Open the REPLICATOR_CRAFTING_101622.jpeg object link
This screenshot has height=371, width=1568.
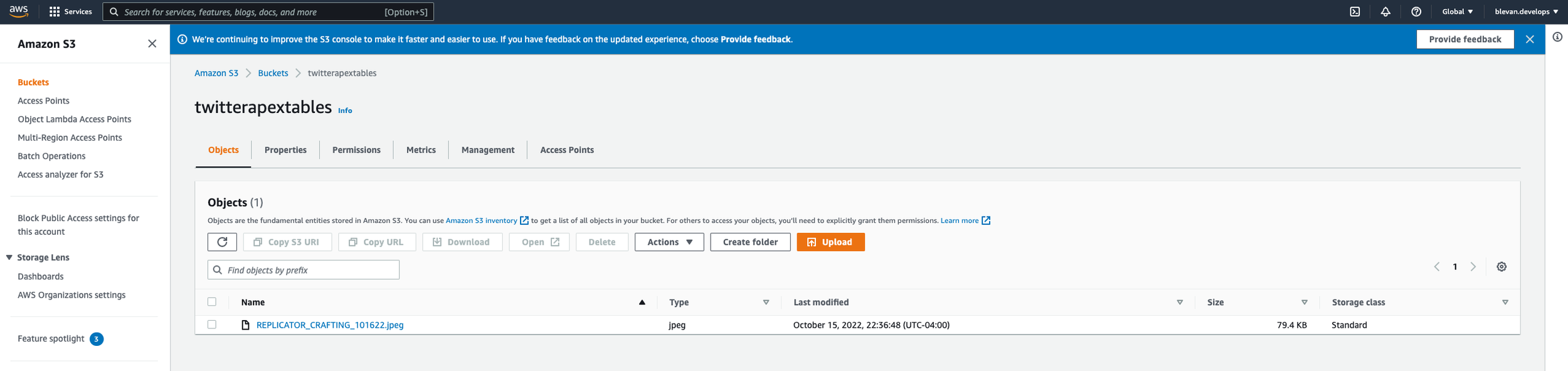330,325
